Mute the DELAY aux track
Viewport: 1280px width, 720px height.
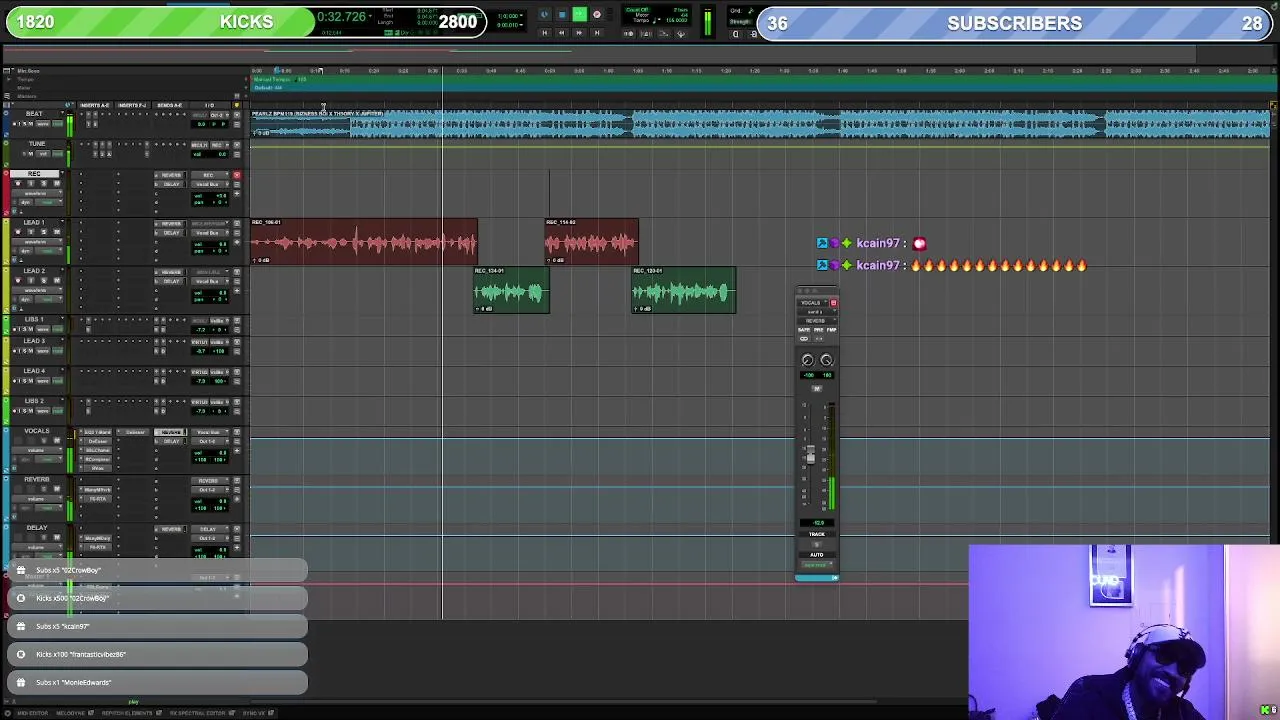[57, 537]
